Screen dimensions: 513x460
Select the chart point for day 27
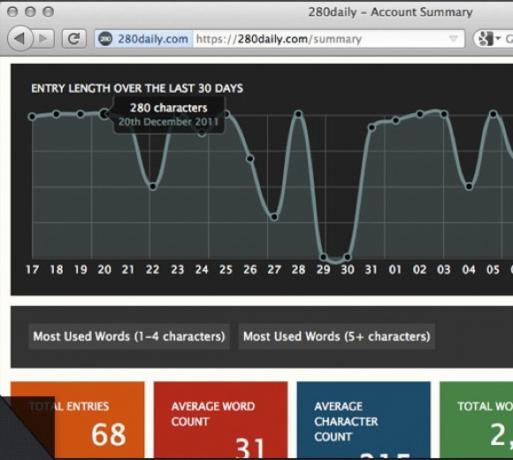(x=274, y=217)
